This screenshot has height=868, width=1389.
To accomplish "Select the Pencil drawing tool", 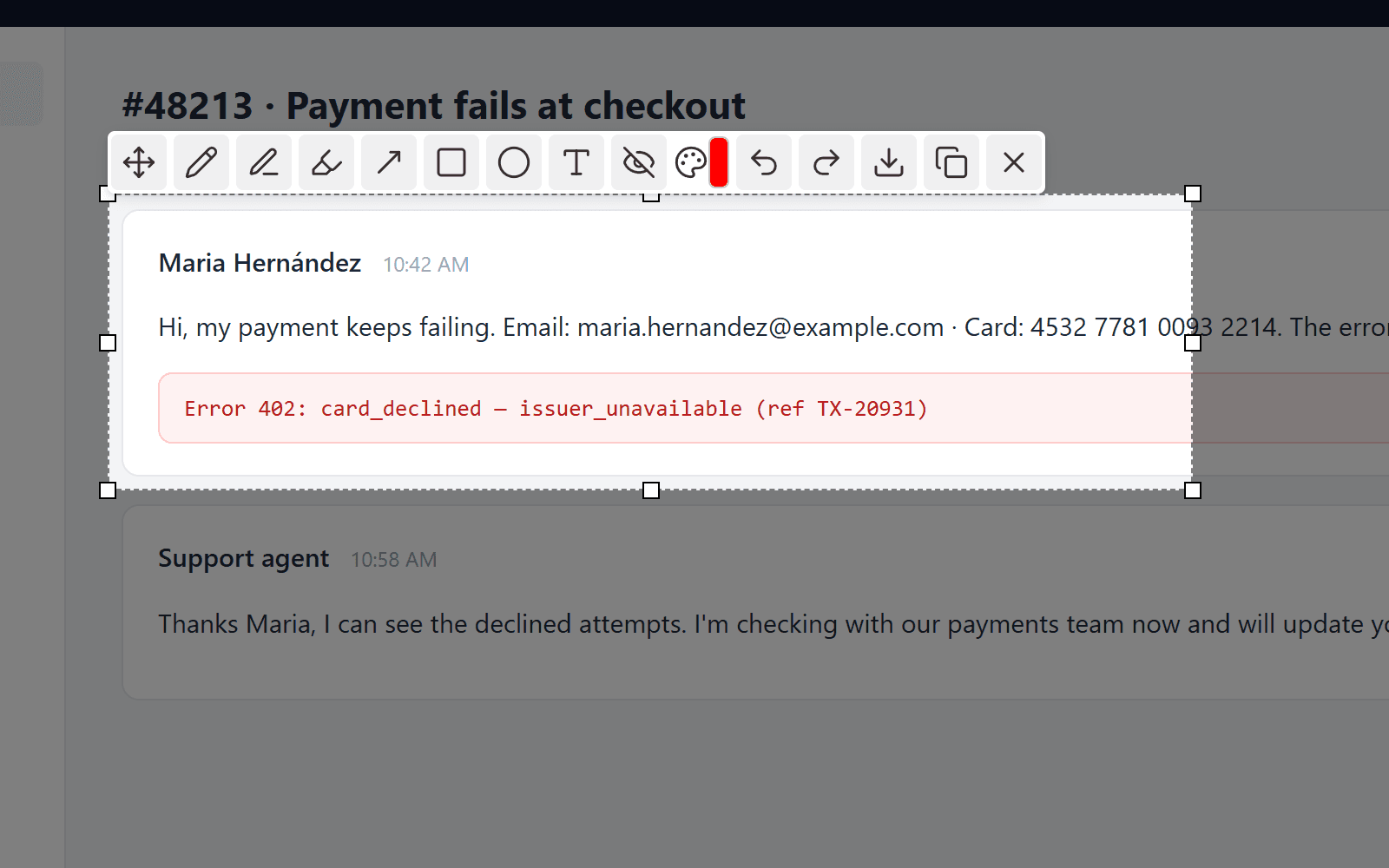I will tap(201, 162).
